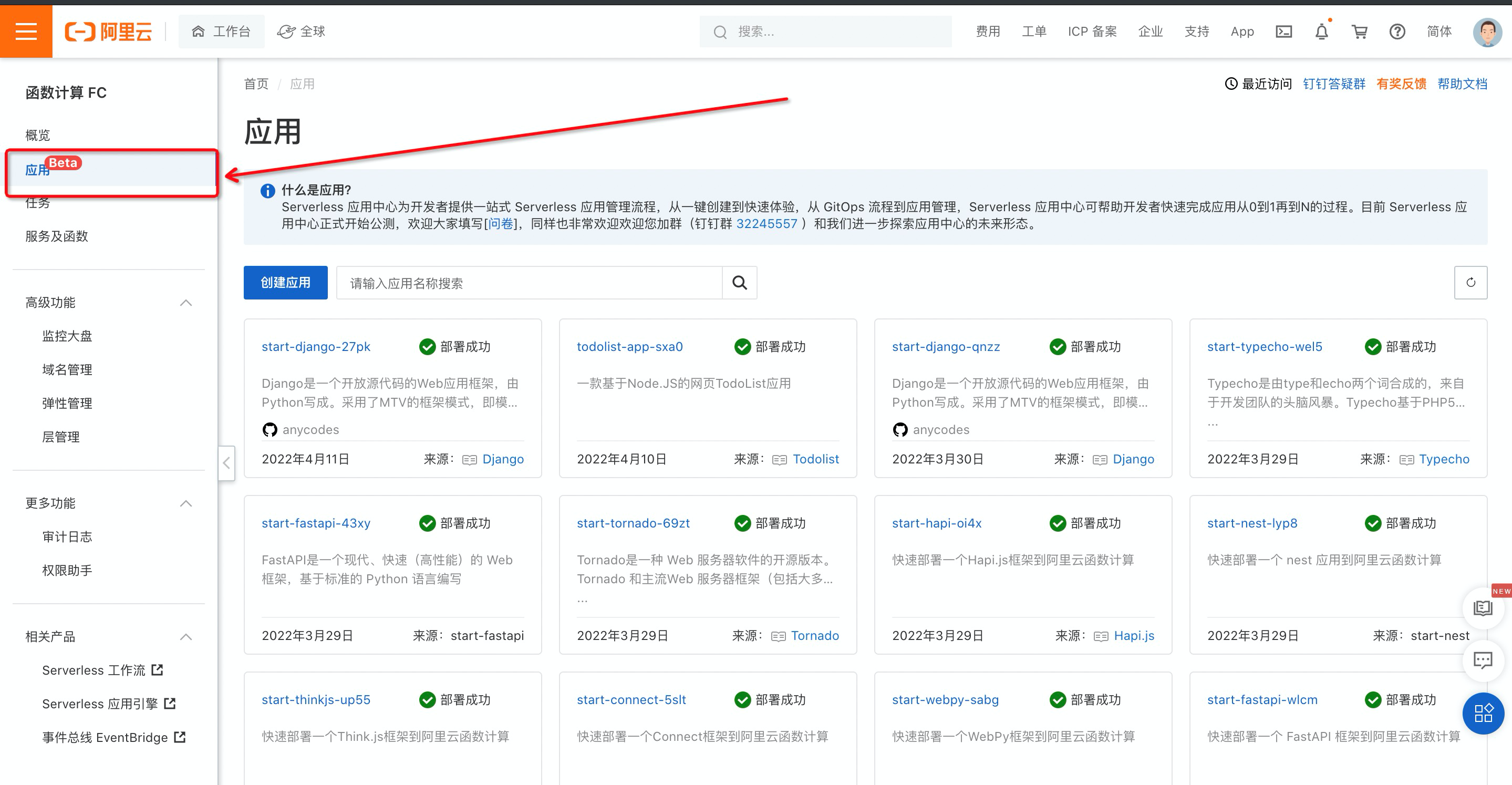This screenshot has height=785, width=1512.
Task: Click the chat feedback floating icon
Action: [1483, 660]
